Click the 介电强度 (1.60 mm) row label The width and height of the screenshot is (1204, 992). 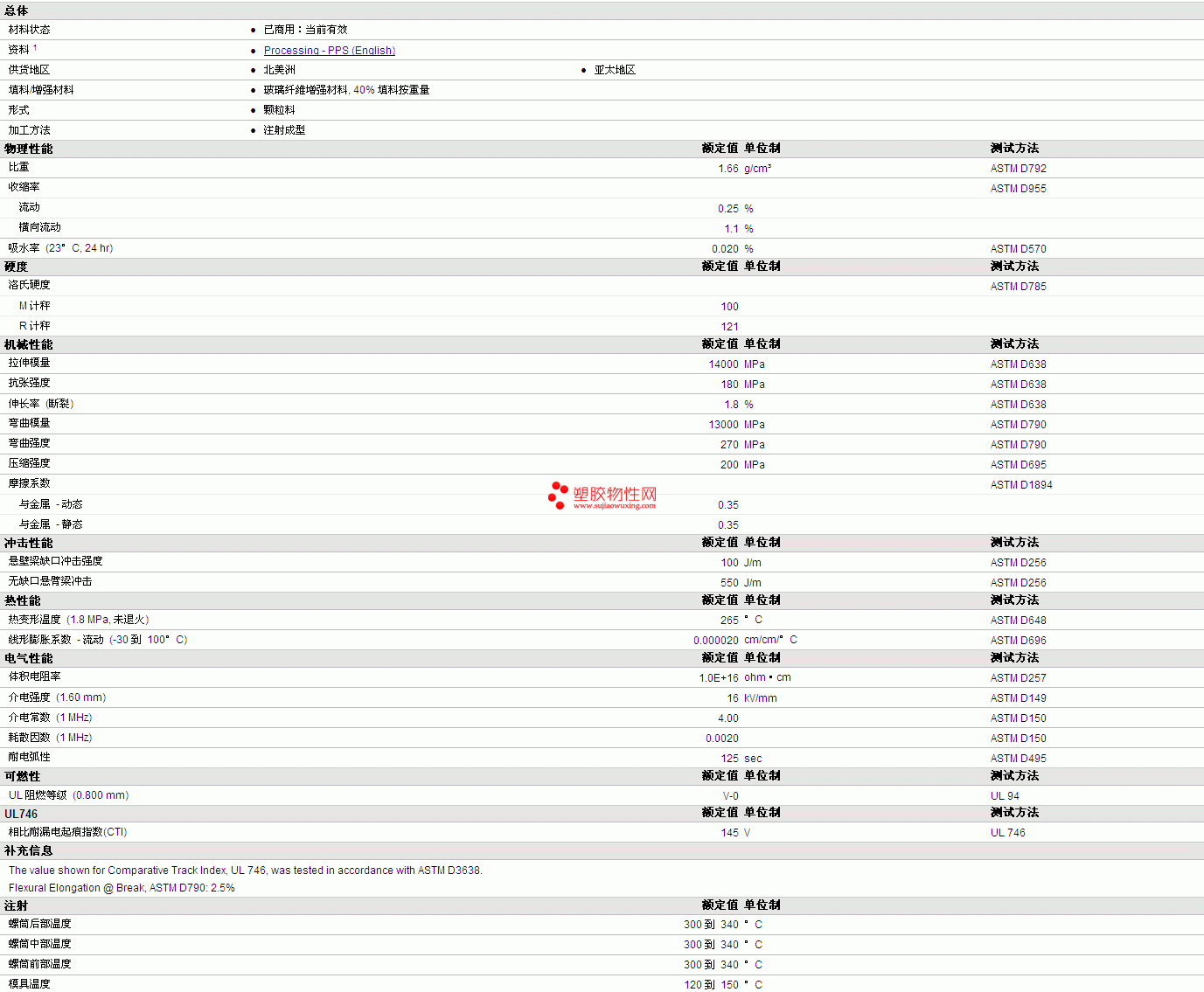coord(57,697)
